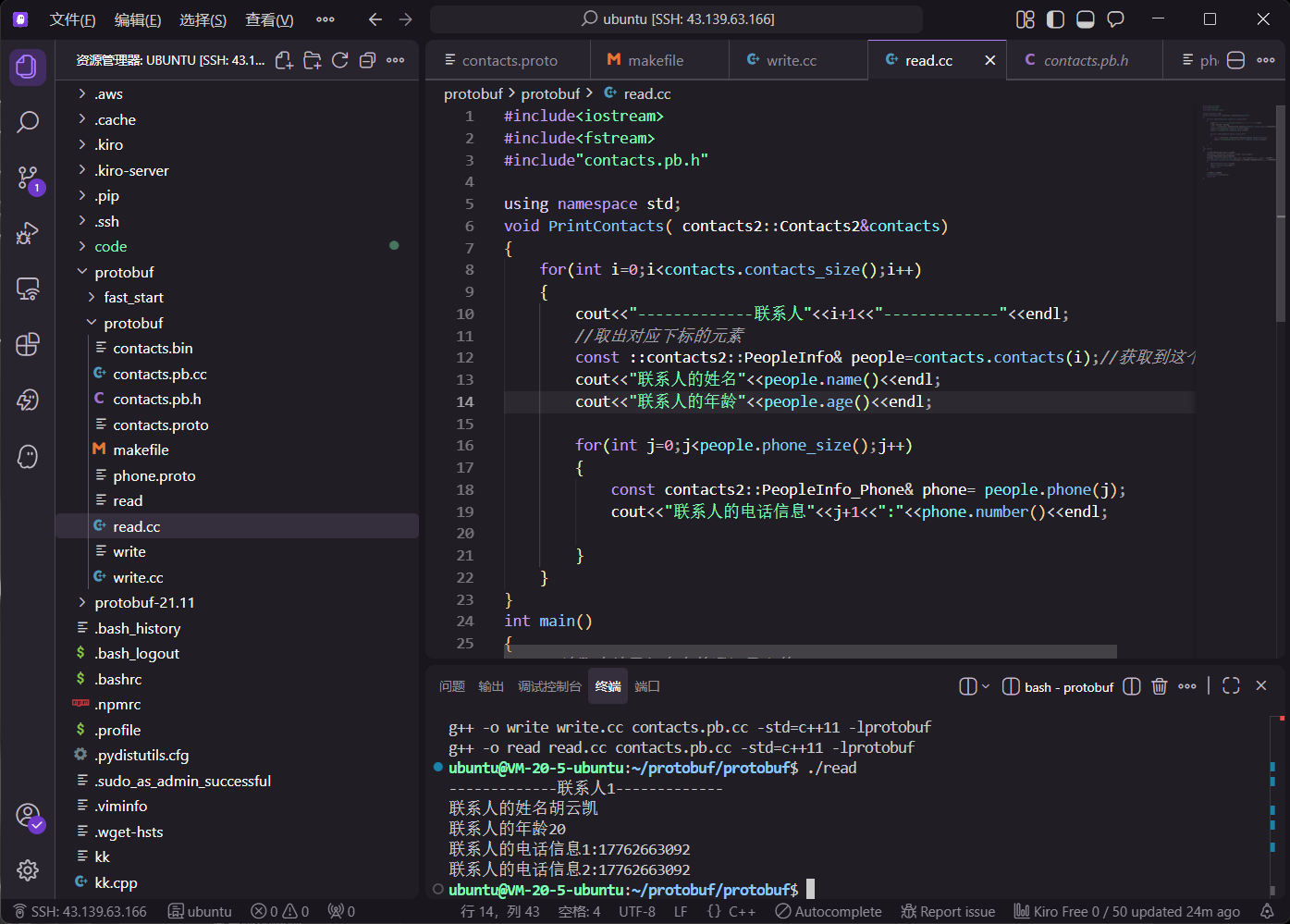Go forward in navigation history
Screen dimensions: 1290x924
(405, 19)
